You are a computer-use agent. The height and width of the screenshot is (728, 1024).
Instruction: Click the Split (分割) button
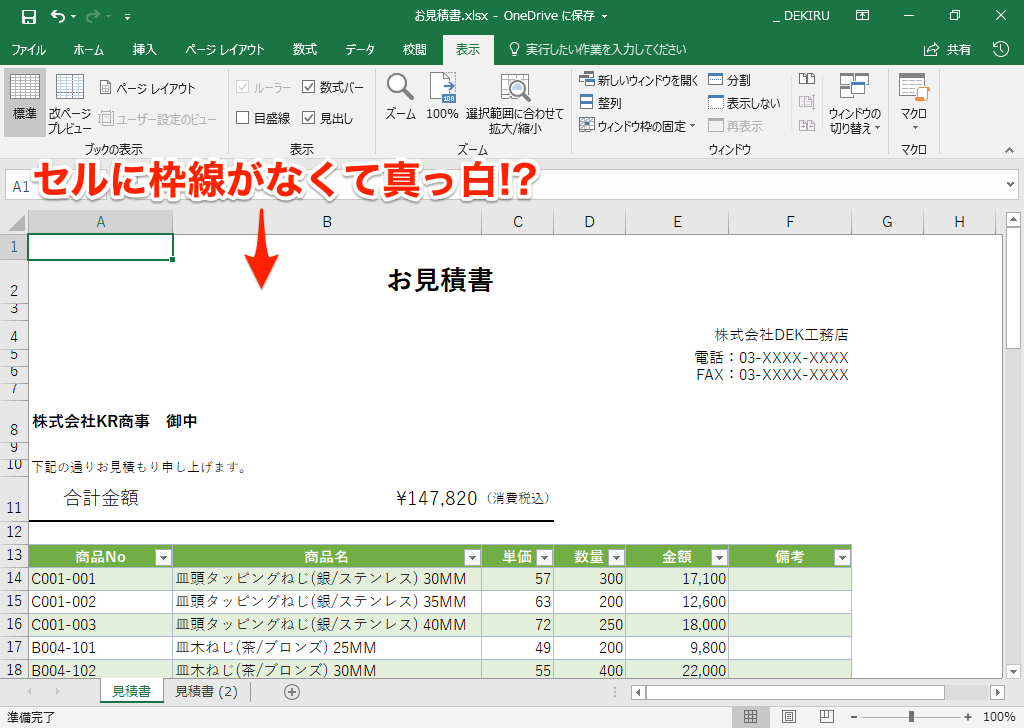(729, 80)
